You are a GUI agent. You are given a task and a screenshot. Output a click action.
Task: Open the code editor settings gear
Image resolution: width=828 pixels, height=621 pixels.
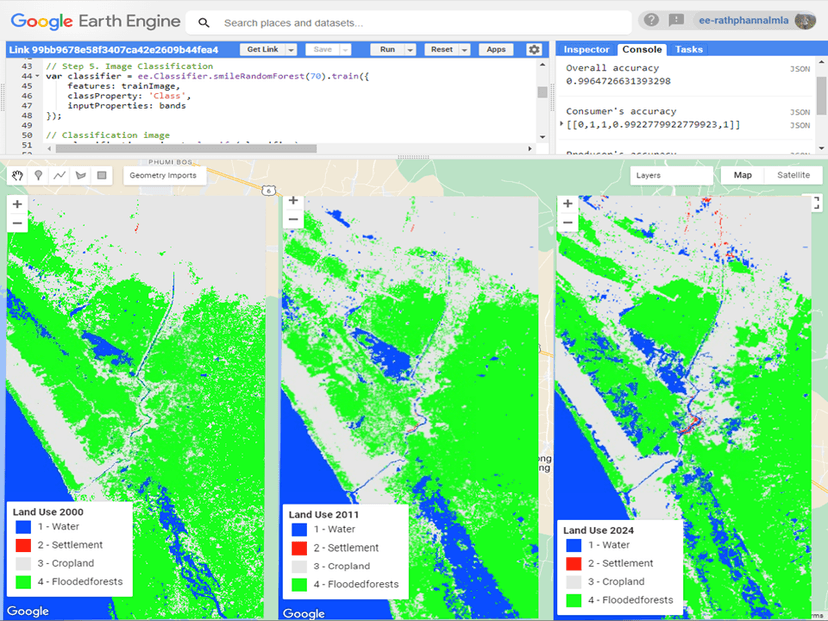click(x=534, y=50)
